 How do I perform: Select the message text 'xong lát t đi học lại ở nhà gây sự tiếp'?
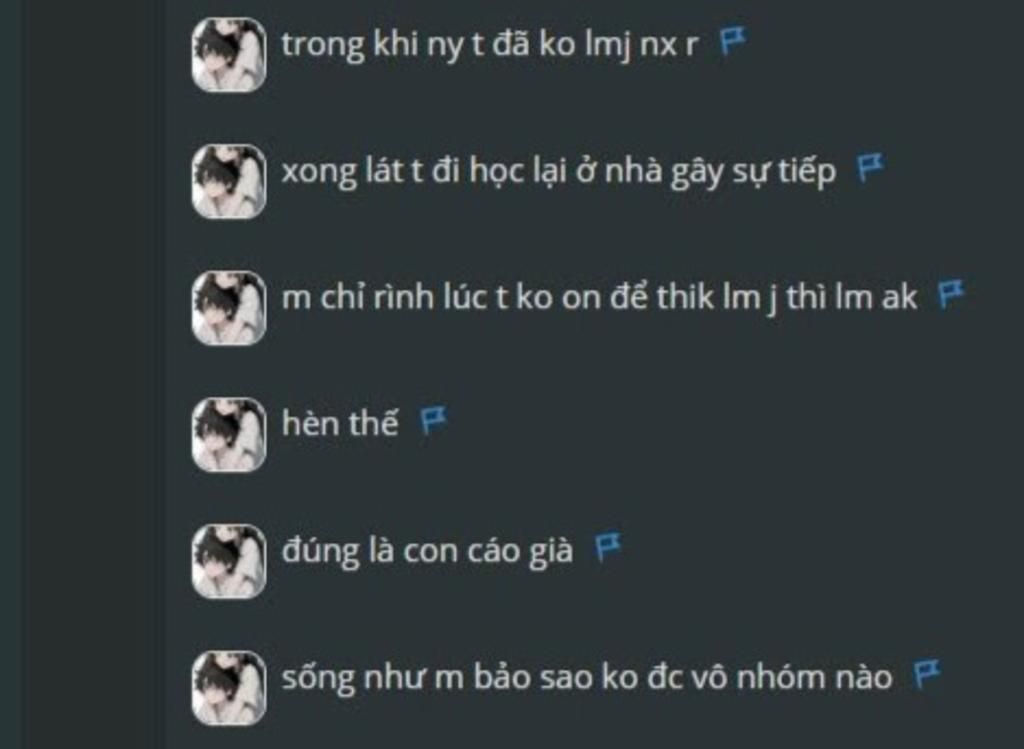(x=559, y=172)
